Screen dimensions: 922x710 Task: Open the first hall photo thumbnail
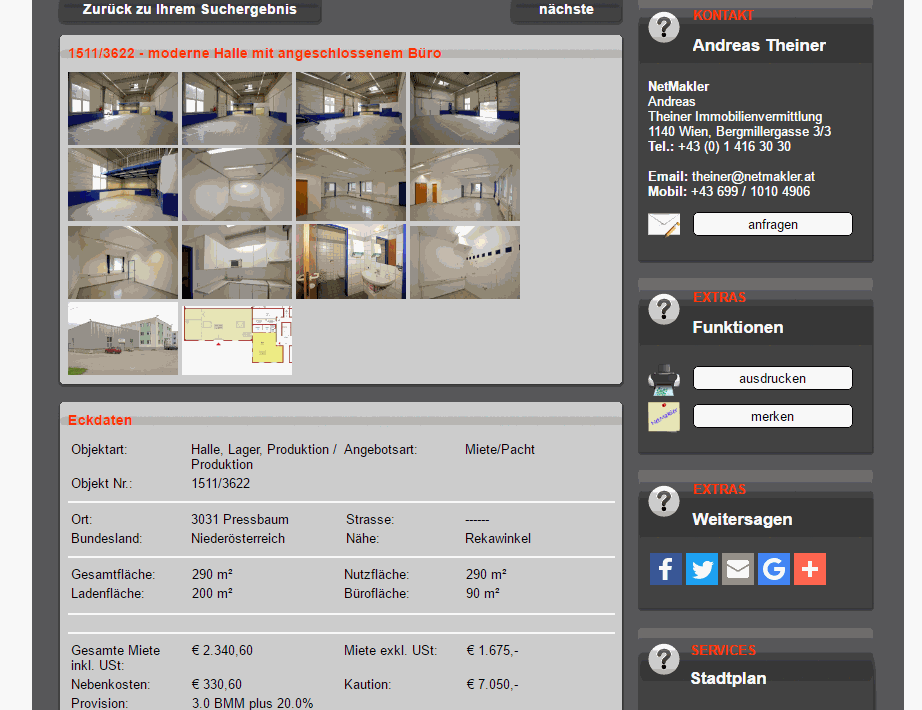coord(123,109)
